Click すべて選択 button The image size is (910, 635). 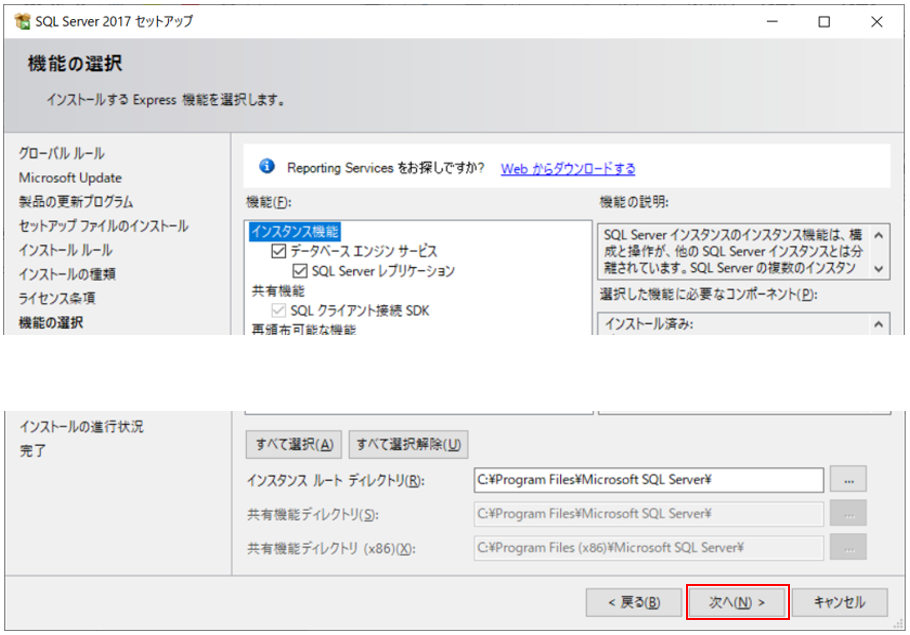[x=294, y=445]
